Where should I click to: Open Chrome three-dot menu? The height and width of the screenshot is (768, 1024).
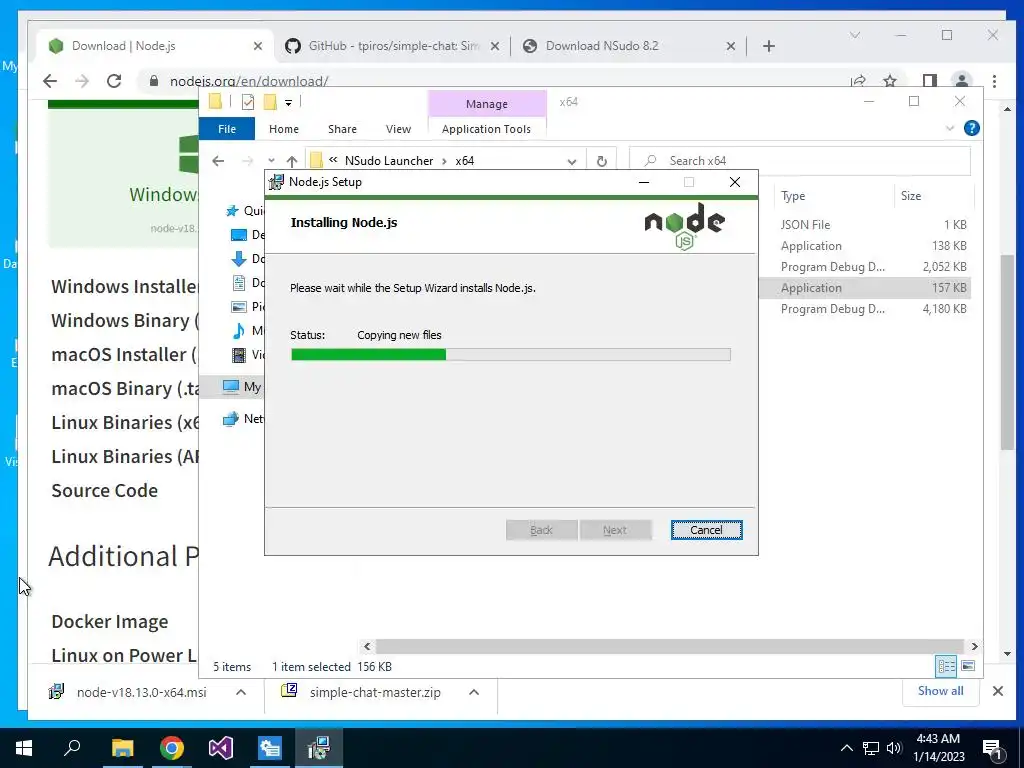point(994,81)
